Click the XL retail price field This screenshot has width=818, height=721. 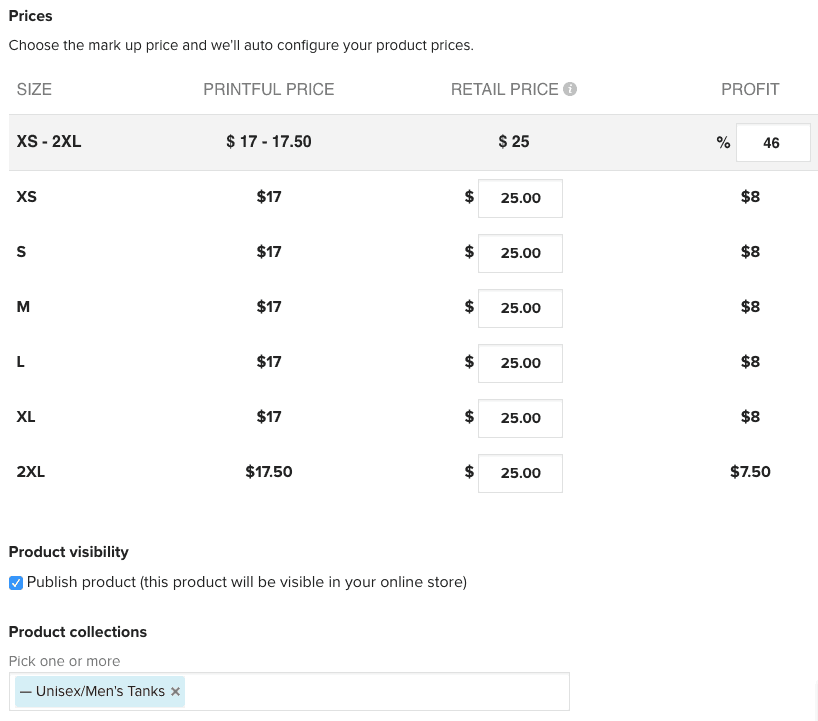pyautogui.click(x=520, y=418)
